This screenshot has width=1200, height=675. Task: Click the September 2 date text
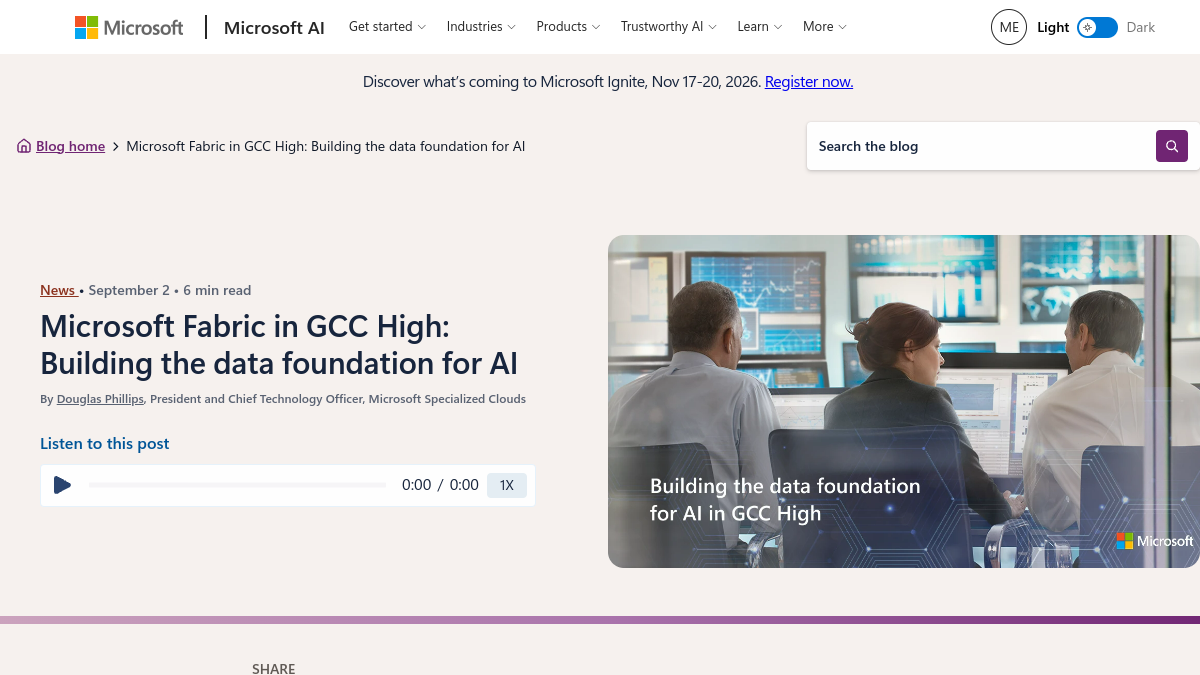[x=129, y=290]
